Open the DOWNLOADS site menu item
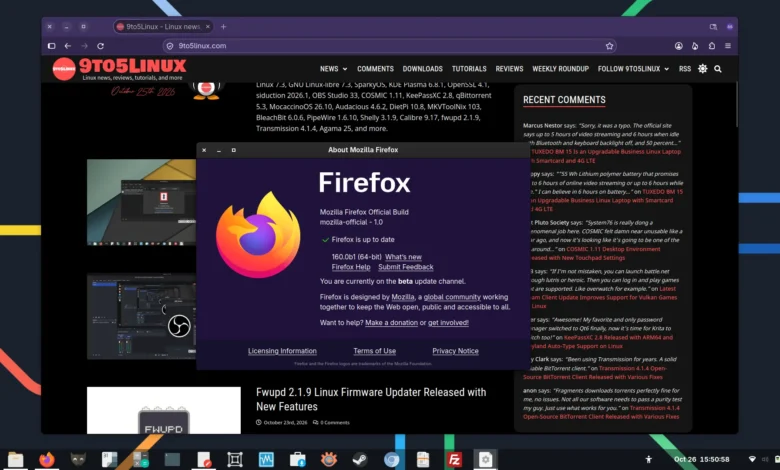Viewport: 780px width, 470px height. coord(422,69)
